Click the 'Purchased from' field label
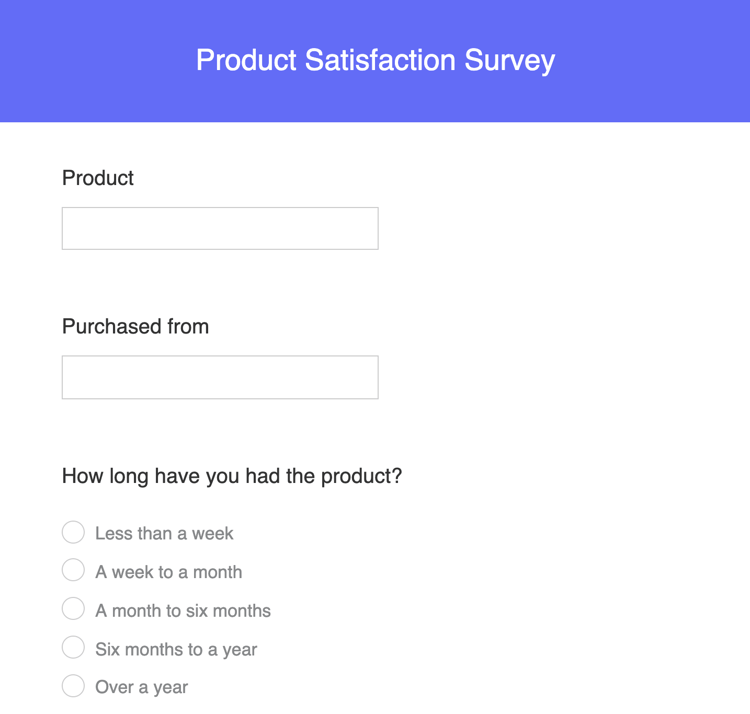This screenshot has width=750, height=714. click(x=135, y=327)
